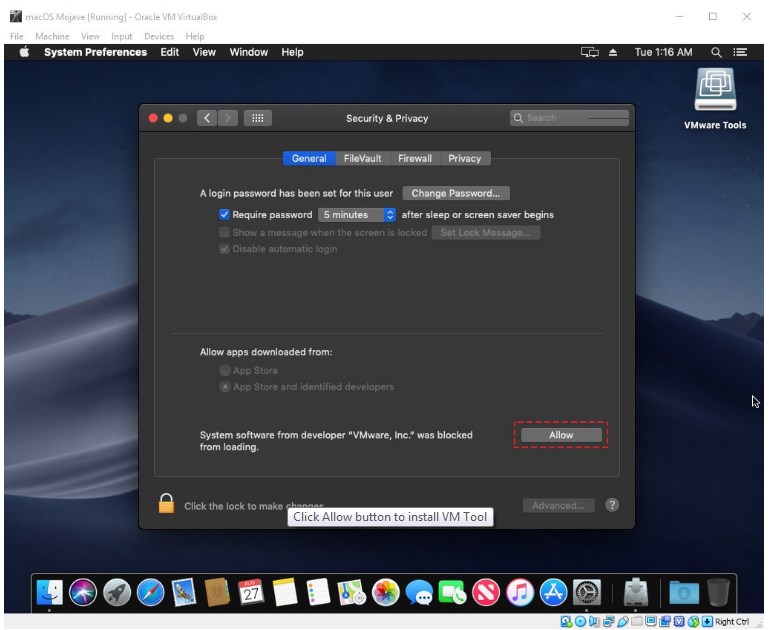Open the macOS Window menu
The image size is (769, 630).
[249, 52]
